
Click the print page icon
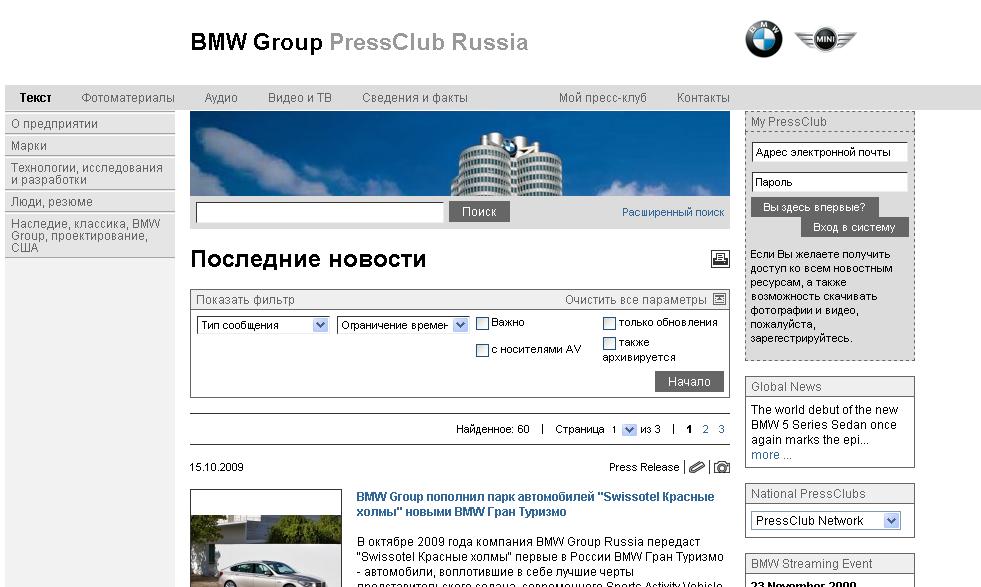point(720,259)
